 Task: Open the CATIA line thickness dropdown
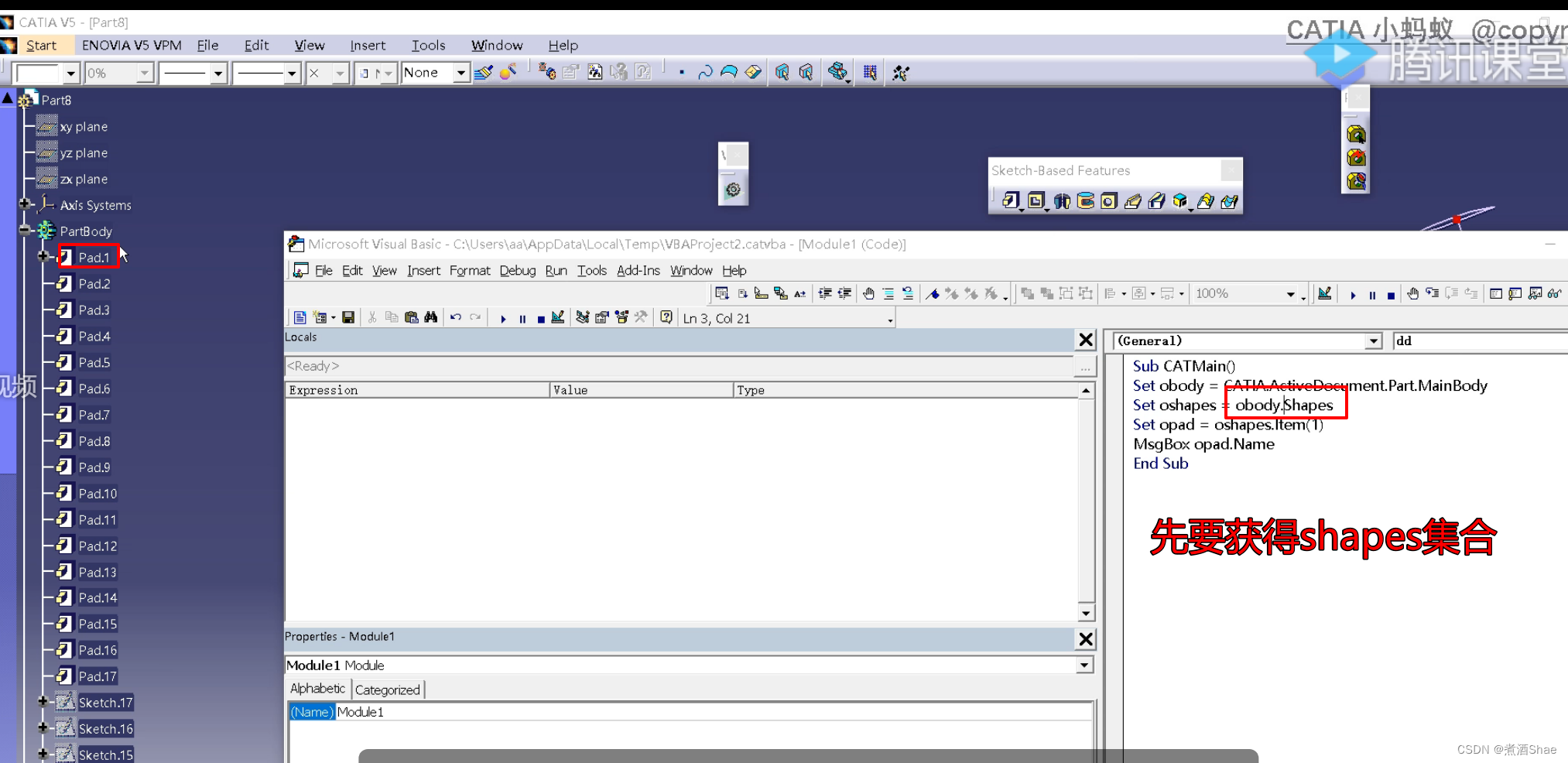click(218, 74)
